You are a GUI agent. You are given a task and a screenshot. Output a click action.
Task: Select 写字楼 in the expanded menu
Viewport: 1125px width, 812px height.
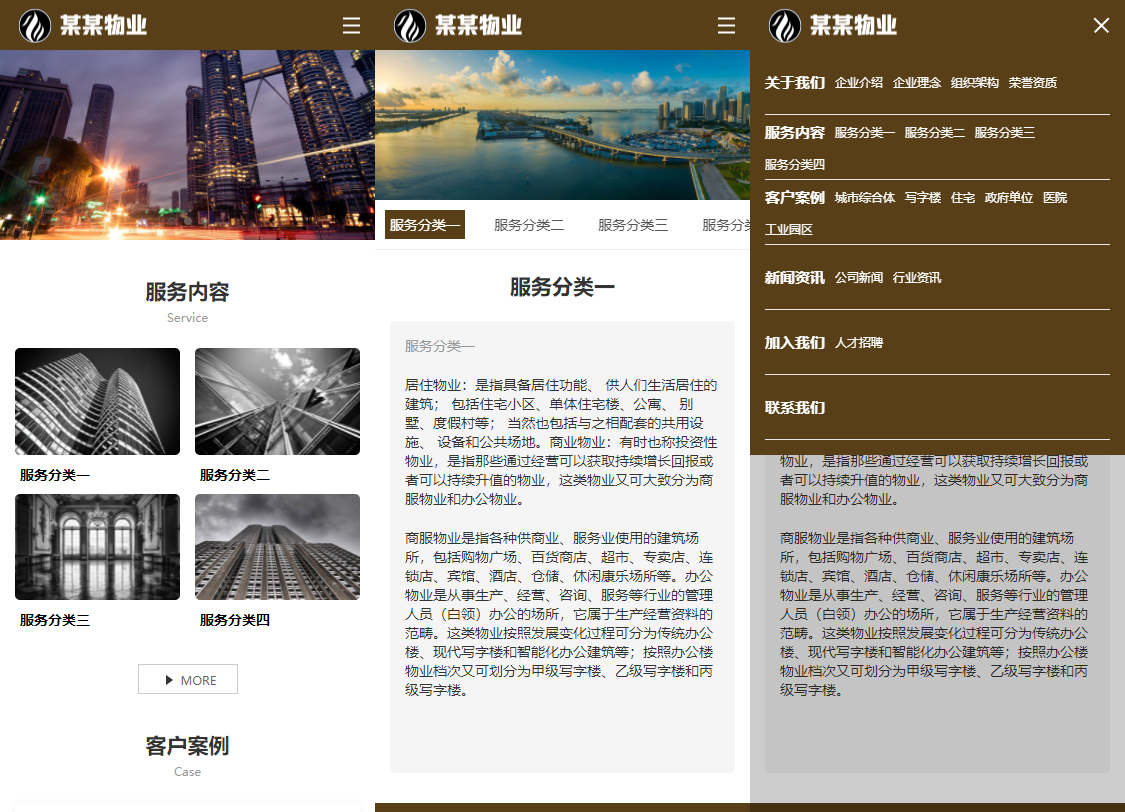923,197
